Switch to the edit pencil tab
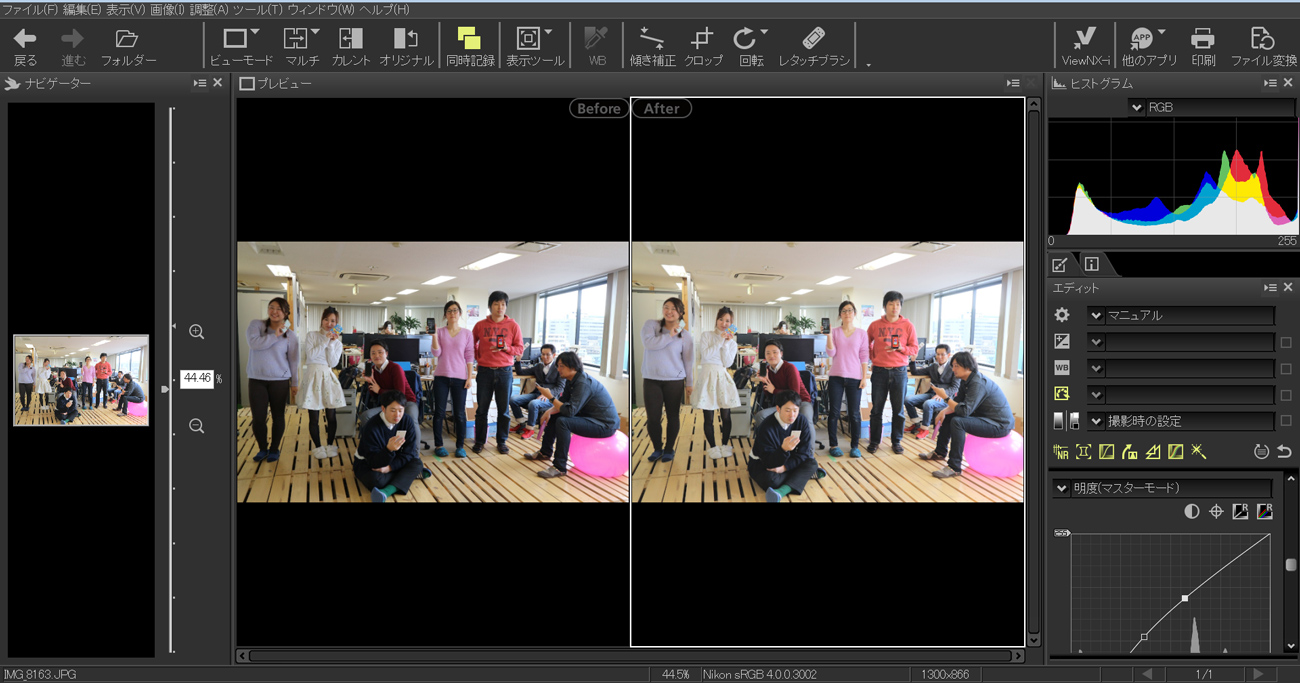Screen dimensions: 1300x683 (x=1060, y=264)
